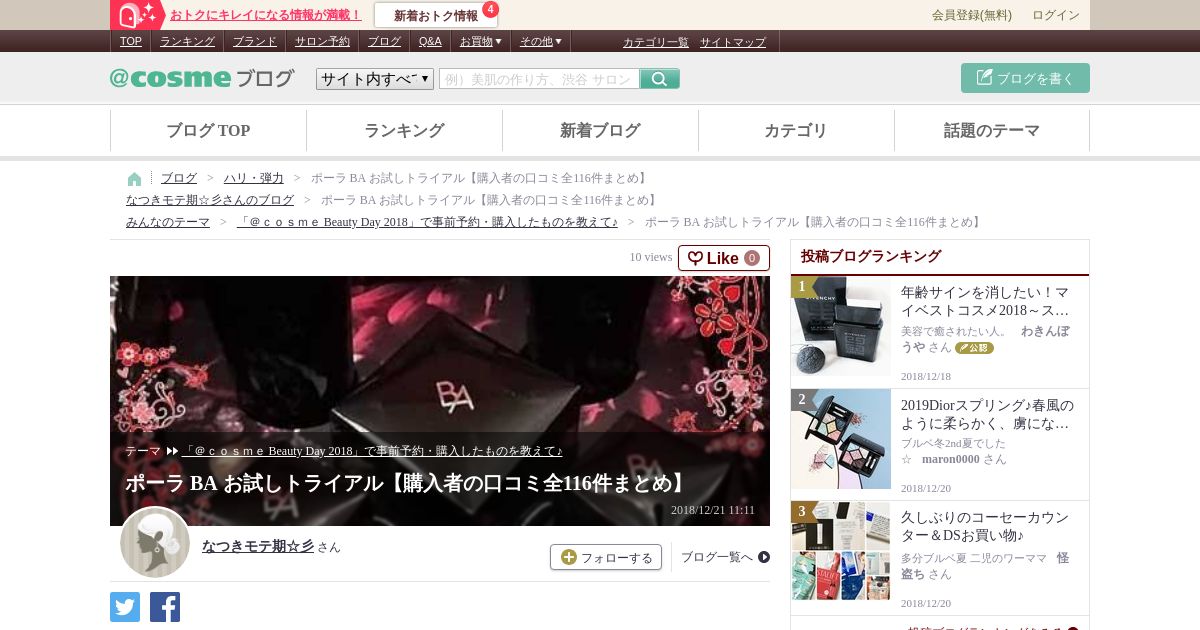Open ランキング in top dark nav
This screenshot has height=630, width=1200.
click(x=187, y=41)
